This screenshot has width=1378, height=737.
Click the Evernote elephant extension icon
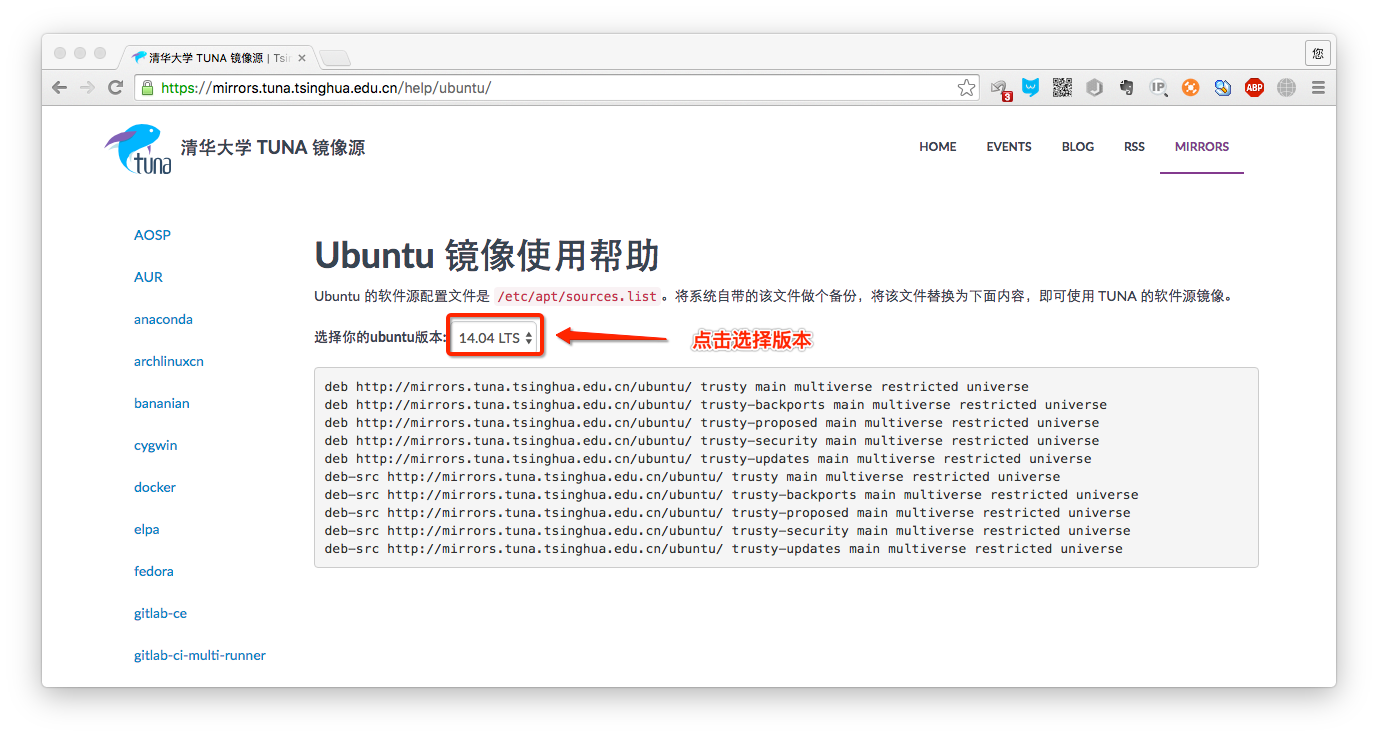pos(1126,88)
